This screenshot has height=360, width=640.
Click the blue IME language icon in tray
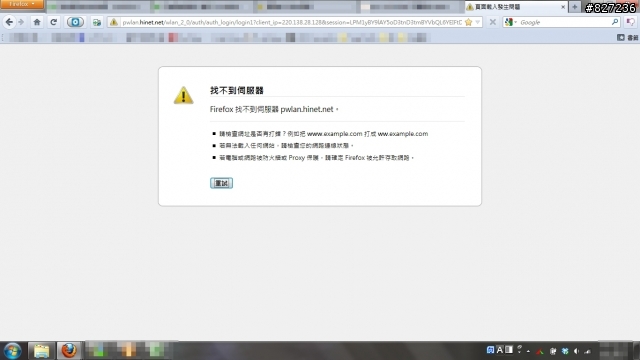pyautogui.click(x=490, y=350)
